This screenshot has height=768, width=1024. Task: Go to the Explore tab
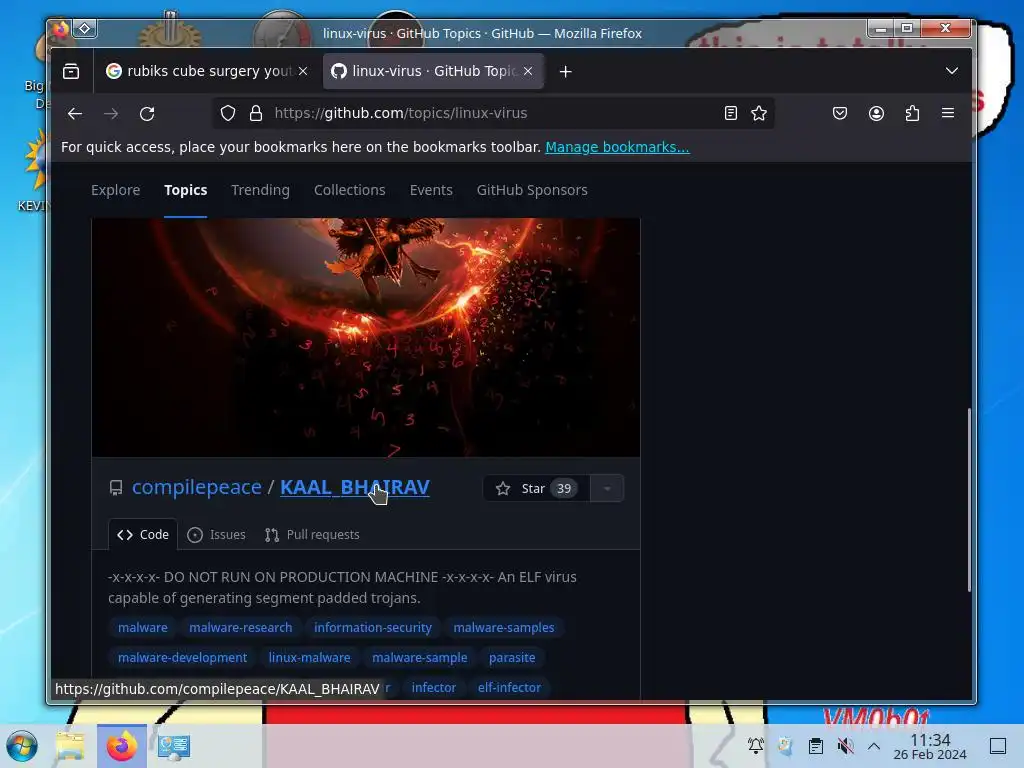(x=116, y=190)
